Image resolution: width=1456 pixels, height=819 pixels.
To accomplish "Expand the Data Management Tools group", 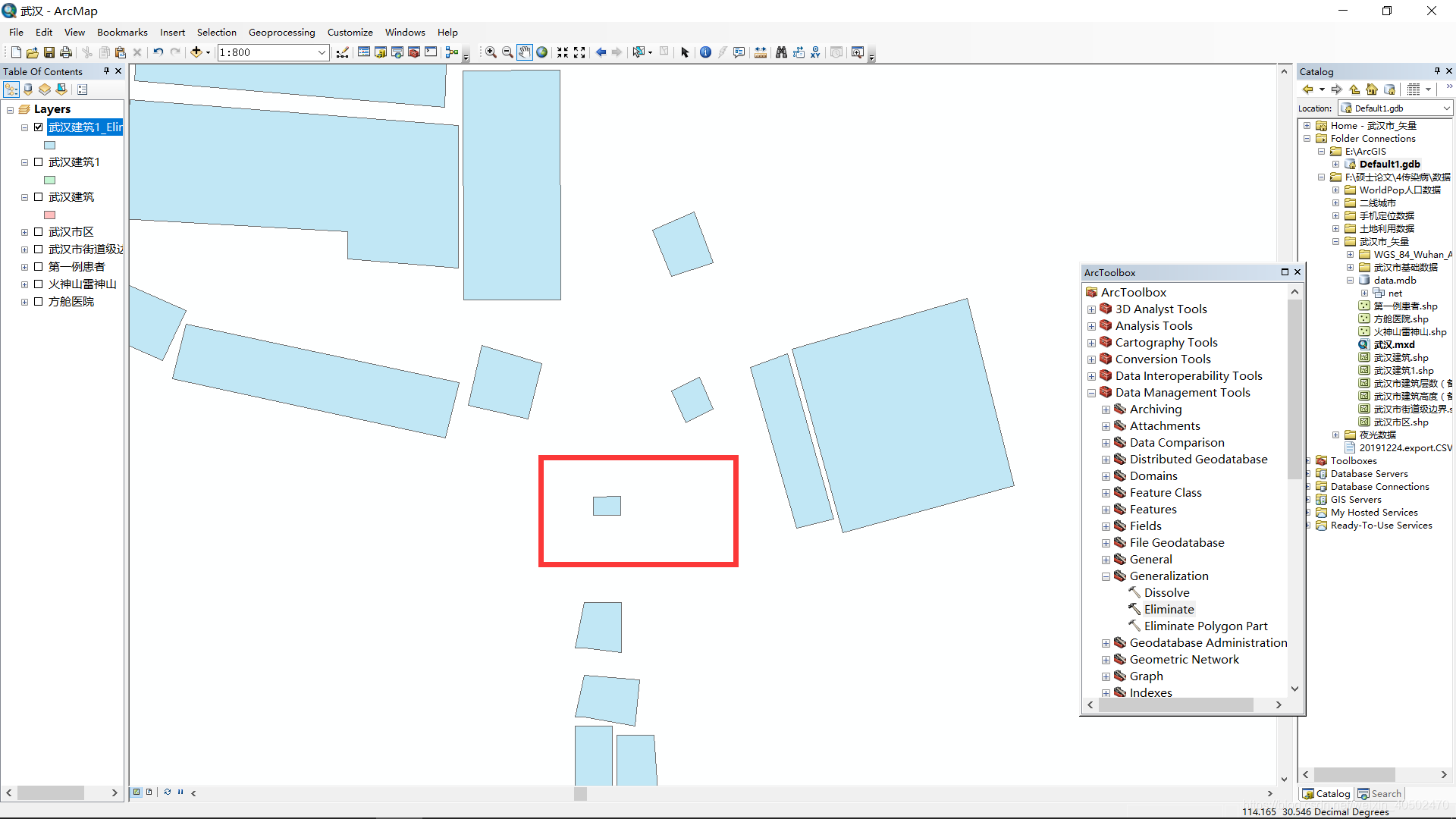I will tap(1093, 392).
